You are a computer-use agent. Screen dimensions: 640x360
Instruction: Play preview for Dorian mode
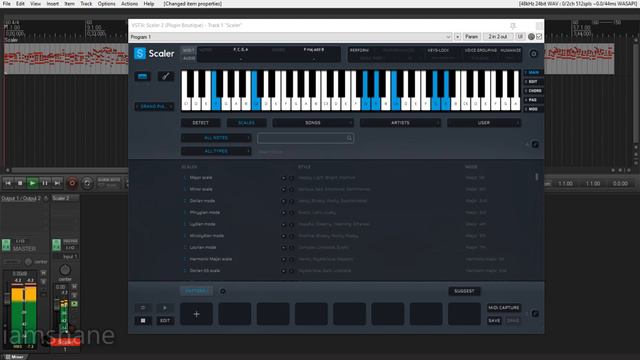284,201
